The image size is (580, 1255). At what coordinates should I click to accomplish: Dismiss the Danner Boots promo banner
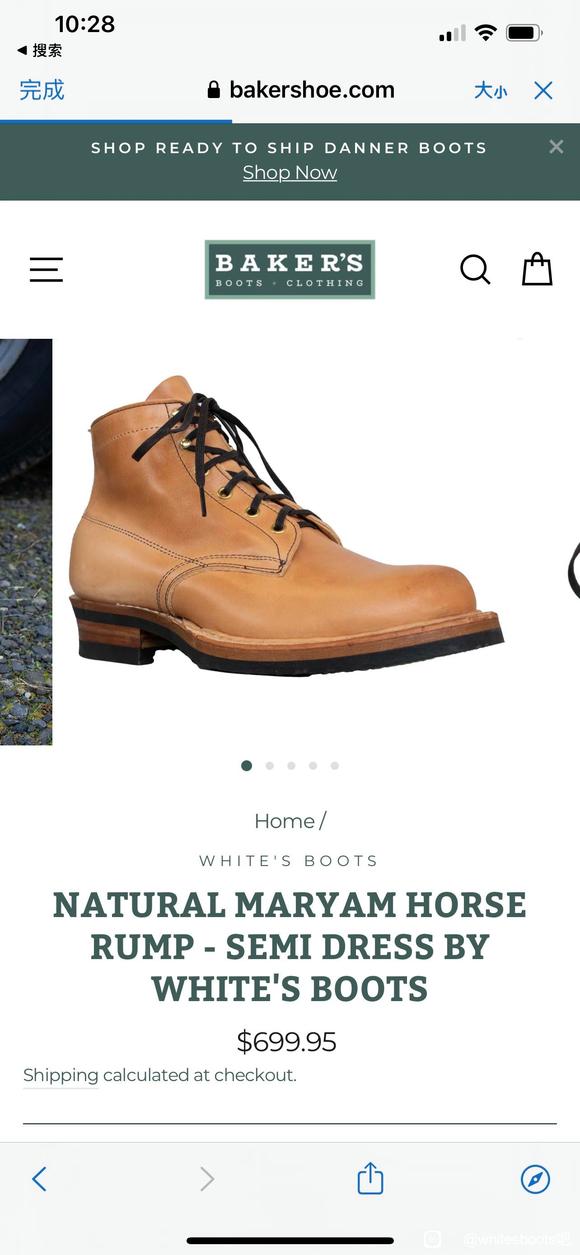556,146
